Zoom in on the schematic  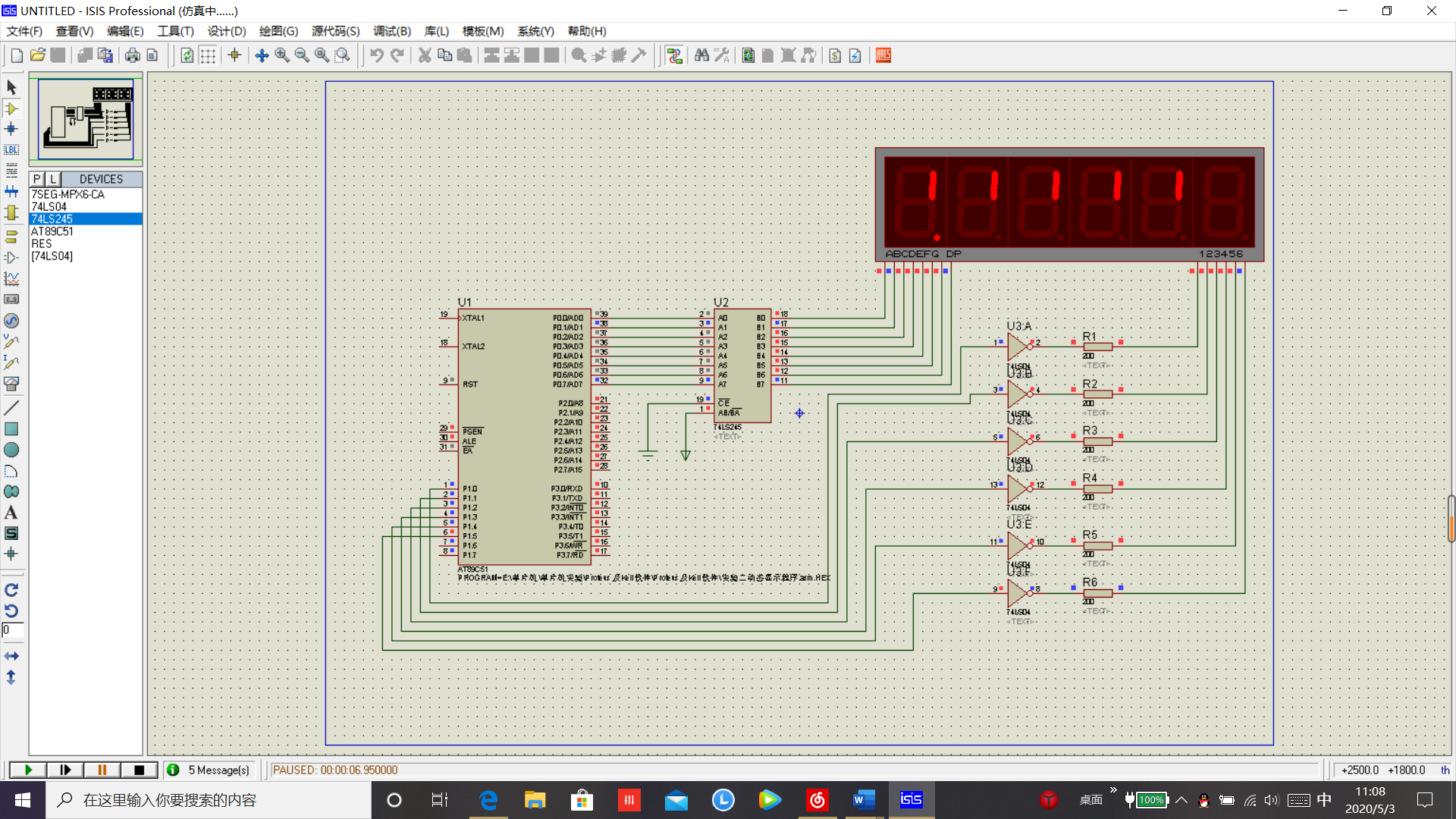click(x=282, y=55)
